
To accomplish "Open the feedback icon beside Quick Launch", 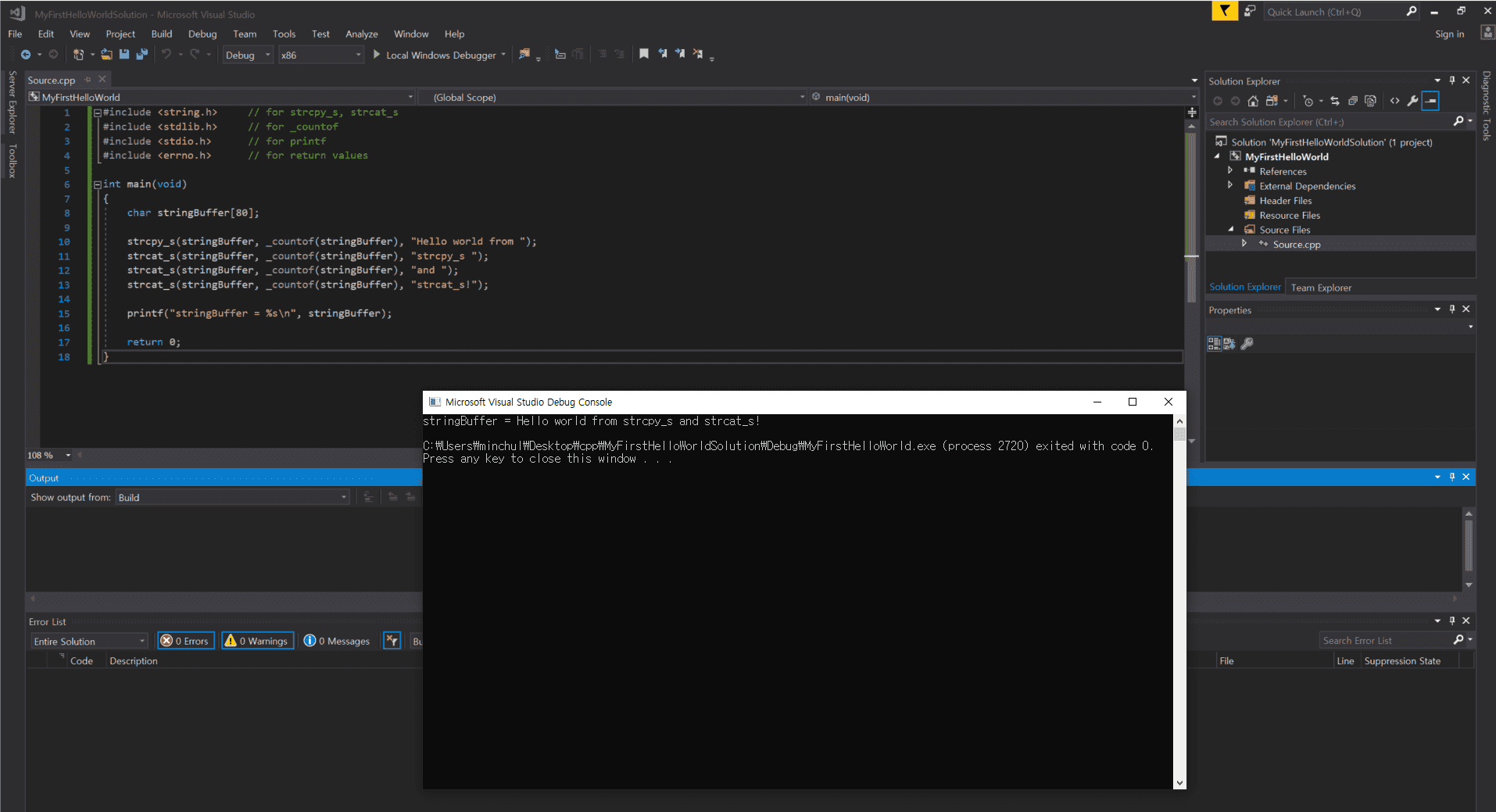I will tap(1250, 11).
